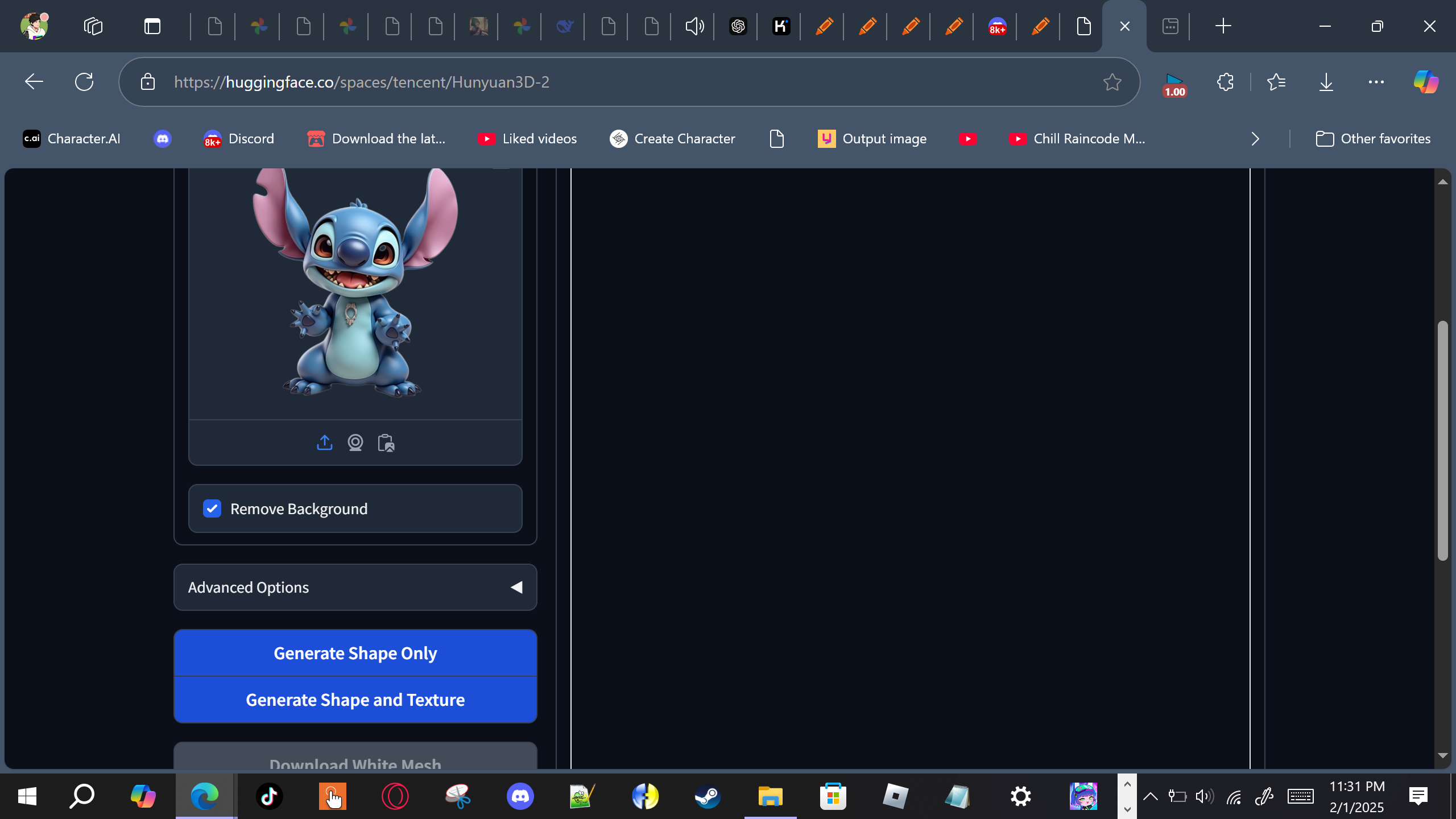Open the browser extensions puzzle icon

coord(1225,82)
